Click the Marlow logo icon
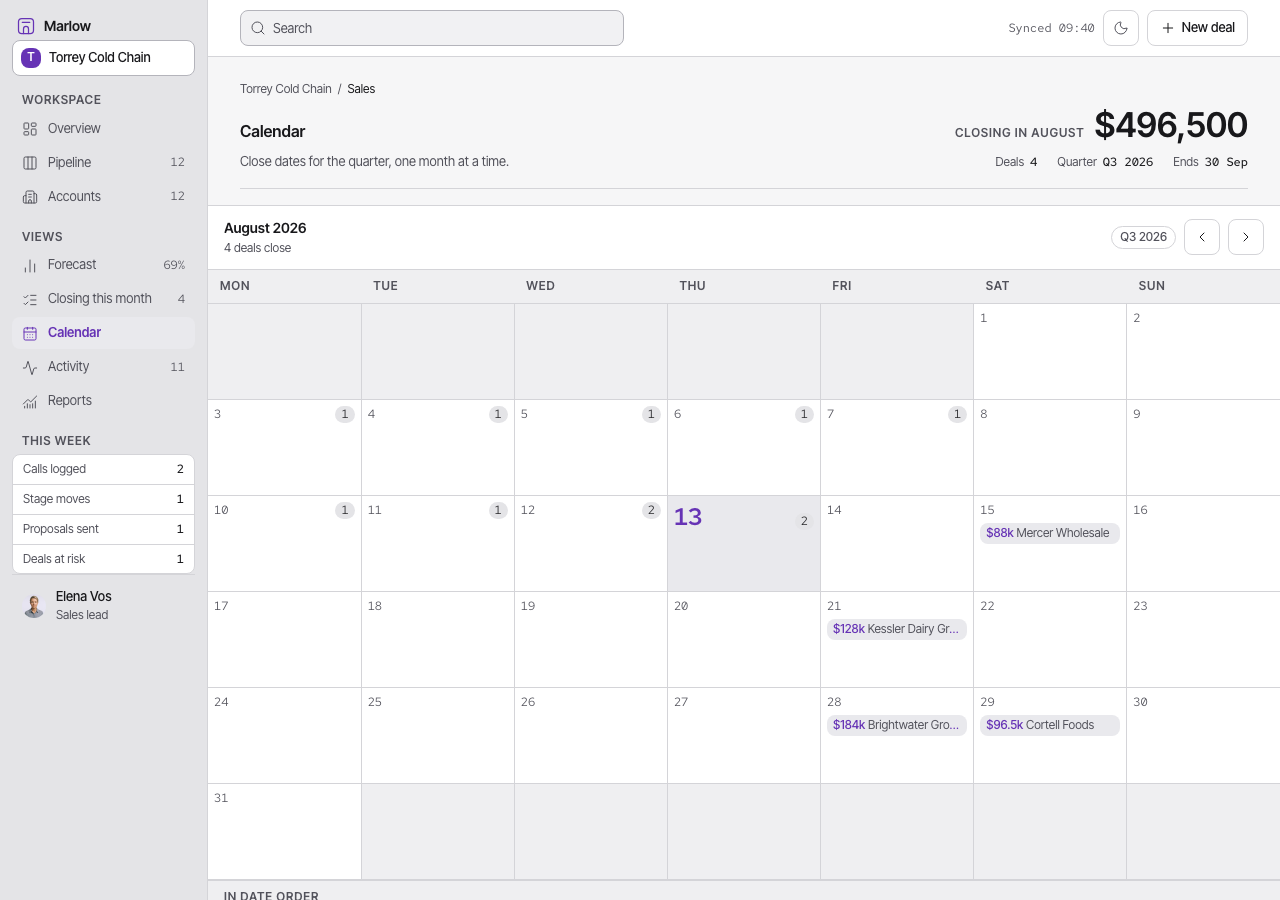Viewport: 1280px width, 900px height. point(26,26)
